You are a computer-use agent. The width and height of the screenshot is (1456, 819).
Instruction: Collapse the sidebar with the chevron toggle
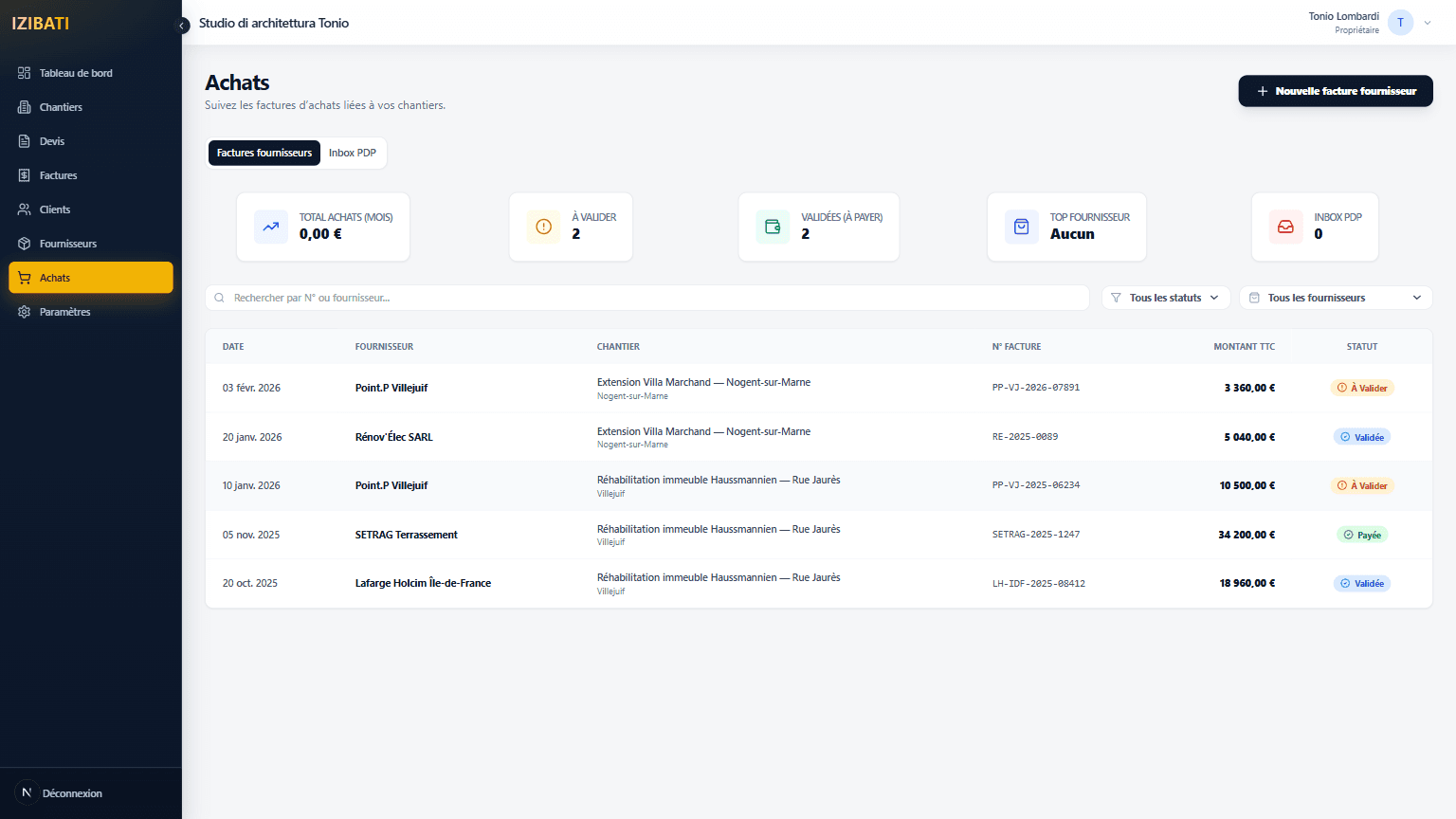point(182,26)
